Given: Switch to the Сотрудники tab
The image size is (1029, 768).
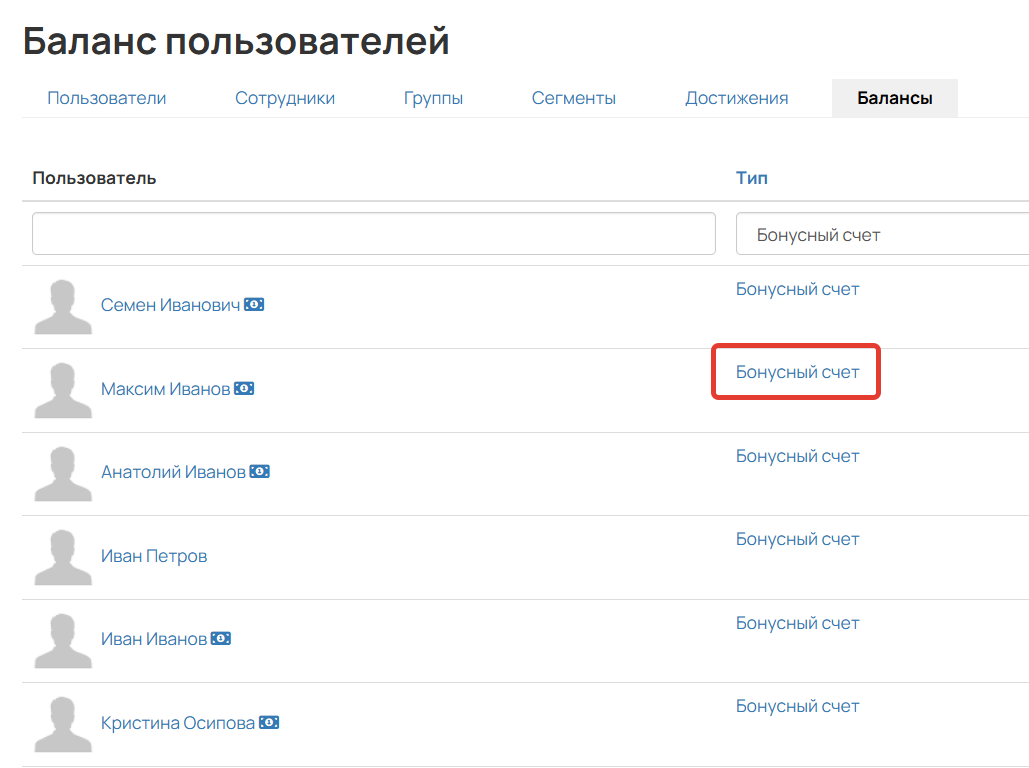Looking at the screenshot, I should (x=284, y=97).
